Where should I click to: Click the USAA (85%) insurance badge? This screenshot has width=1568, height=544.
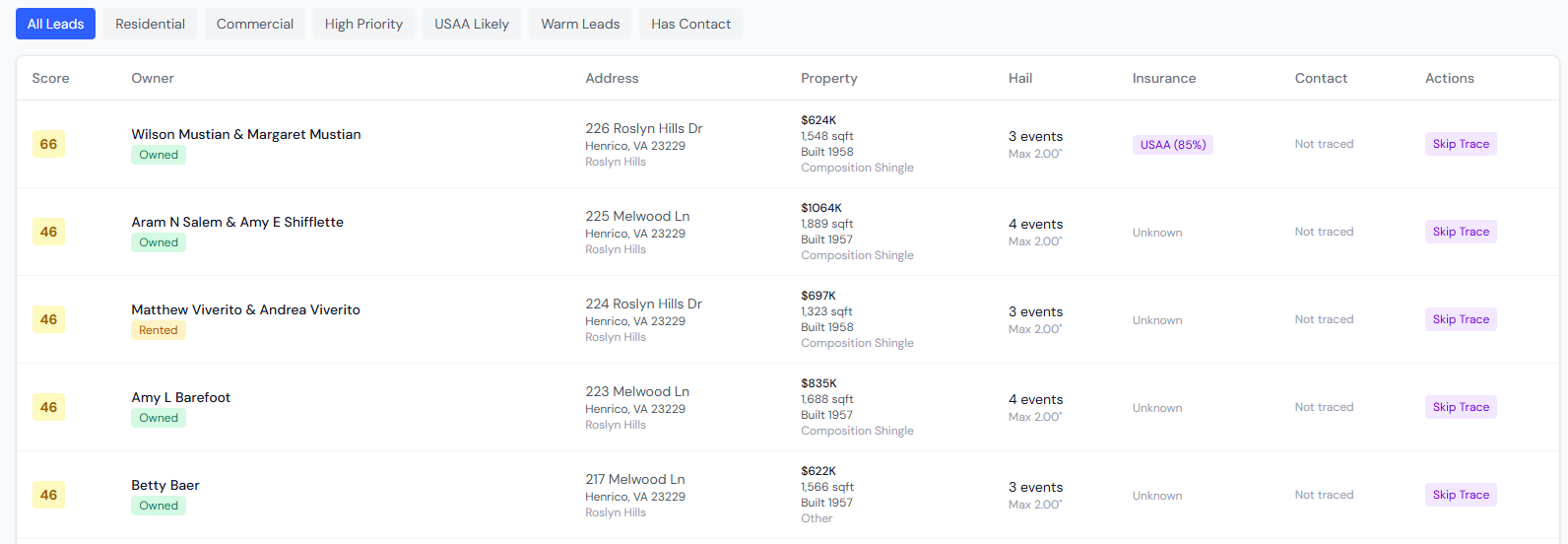click(x=1172, y=145)
